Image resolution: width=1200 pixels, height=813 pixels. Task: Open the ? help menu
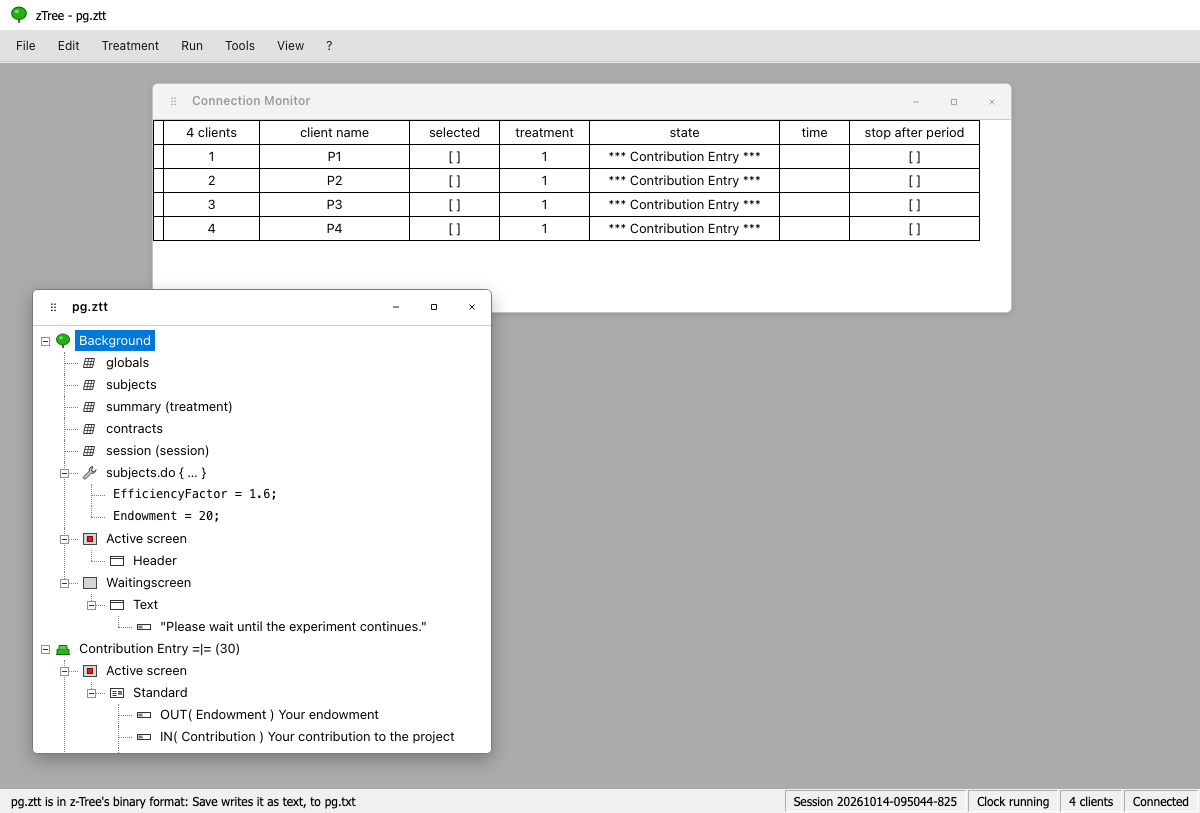tap(329, 46)
